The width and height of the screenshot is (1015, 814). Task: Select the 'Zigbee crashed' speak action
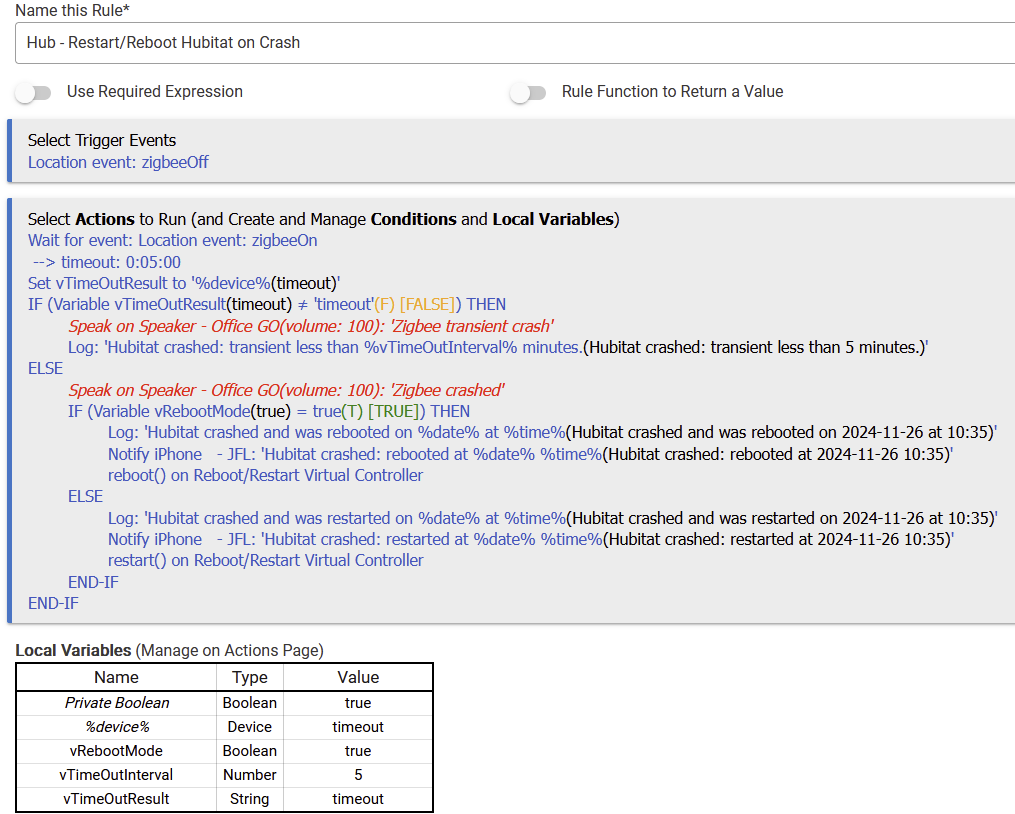pyautogui.click(x=286, y=390)
